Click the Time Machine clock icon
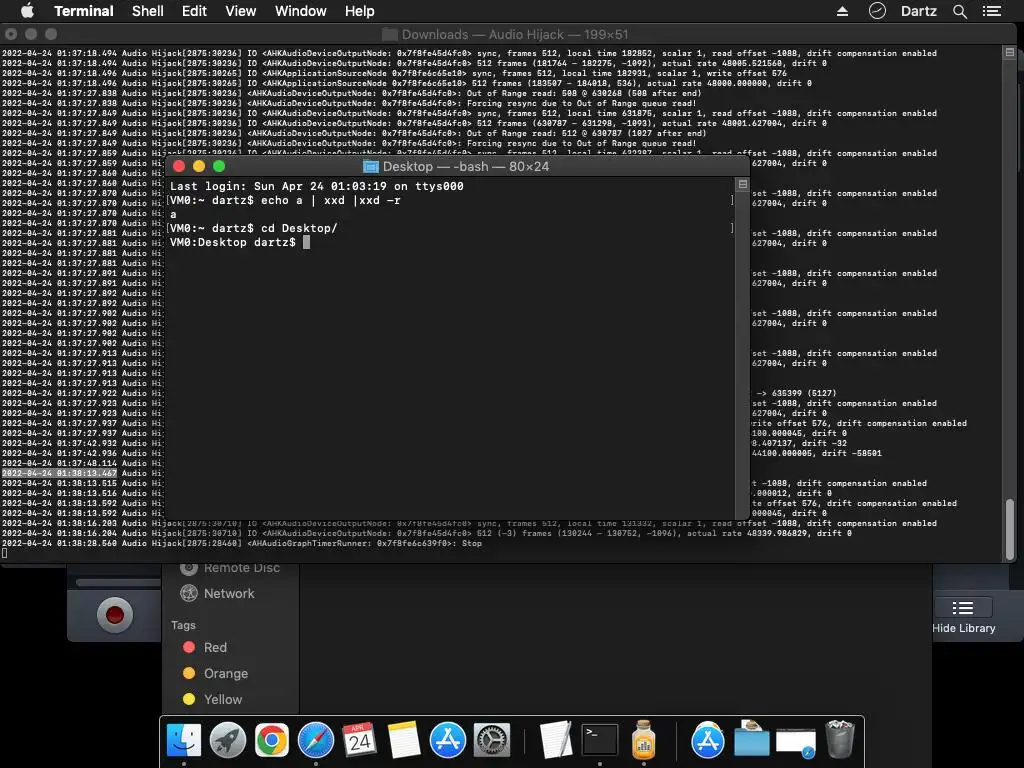 tap(877, 11)
